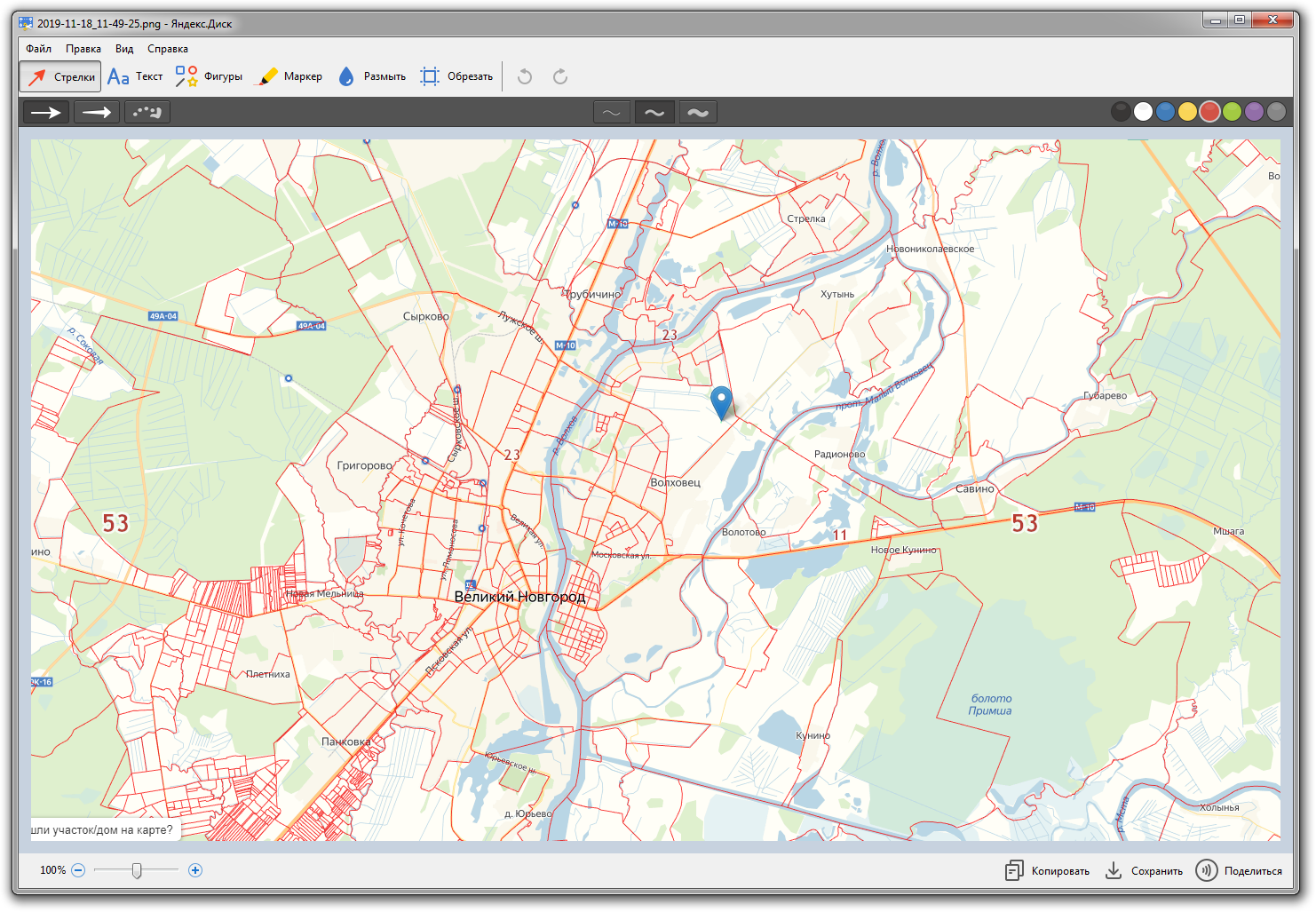Click the Плетниха label on map
Image resolution: width=1316 pixels, height=912 pixels.
(268, 674)
